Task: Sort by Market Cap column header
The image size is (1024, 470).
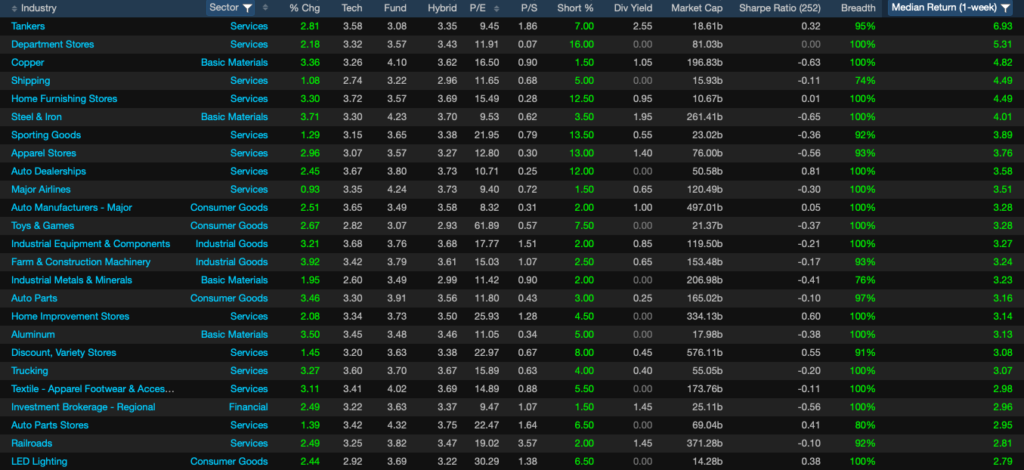Action: click(697, 8)
